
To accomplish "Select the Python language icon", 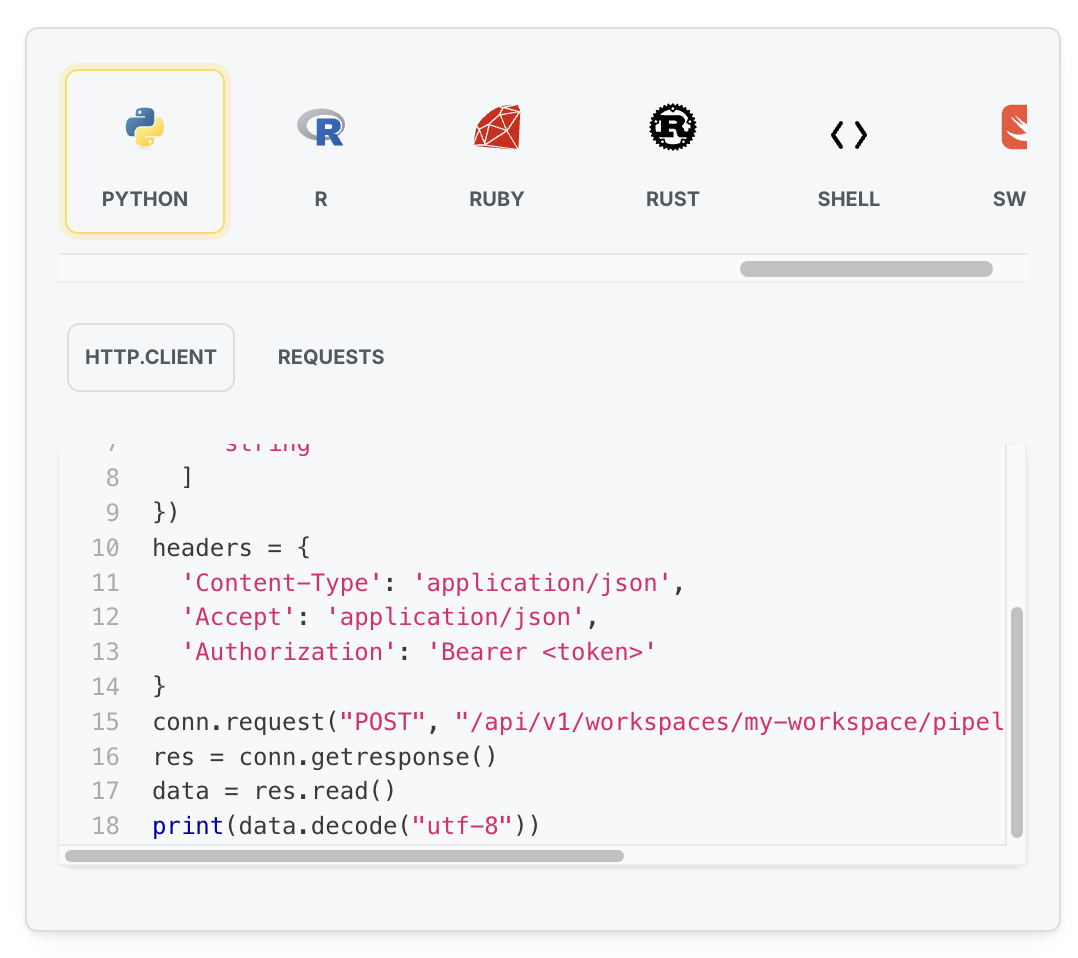I will (145, 127).
